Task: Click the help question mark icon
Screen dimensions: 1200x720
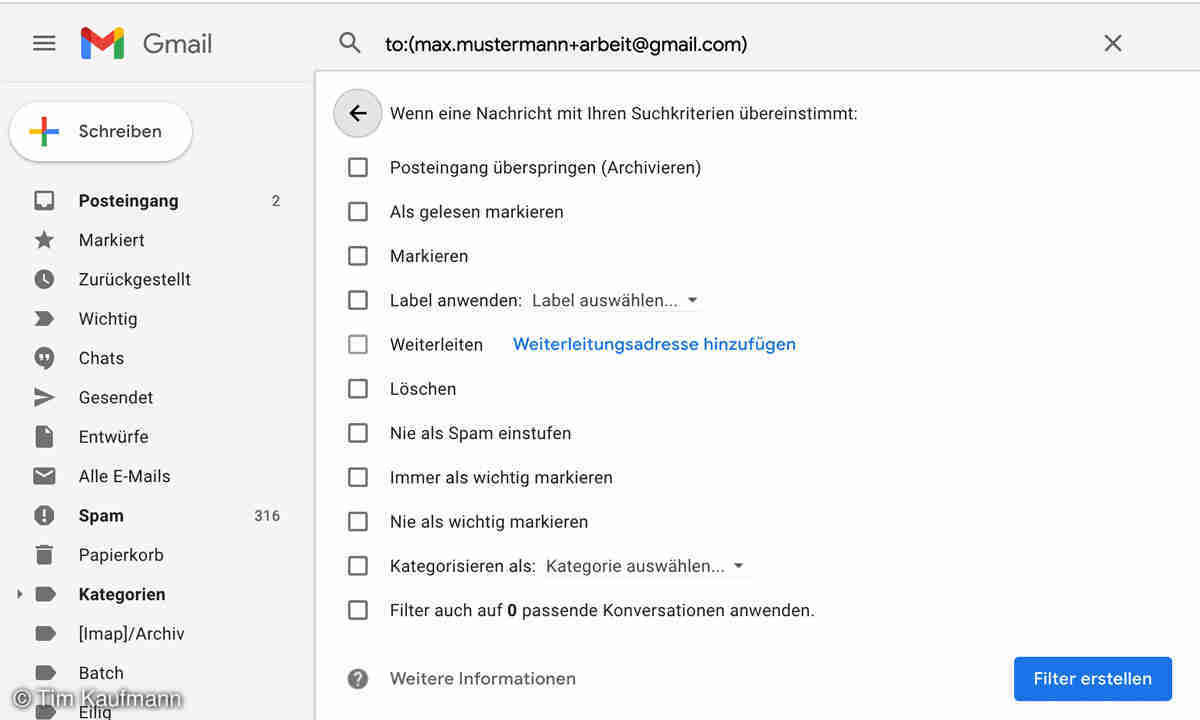Action: coord(358,679)
